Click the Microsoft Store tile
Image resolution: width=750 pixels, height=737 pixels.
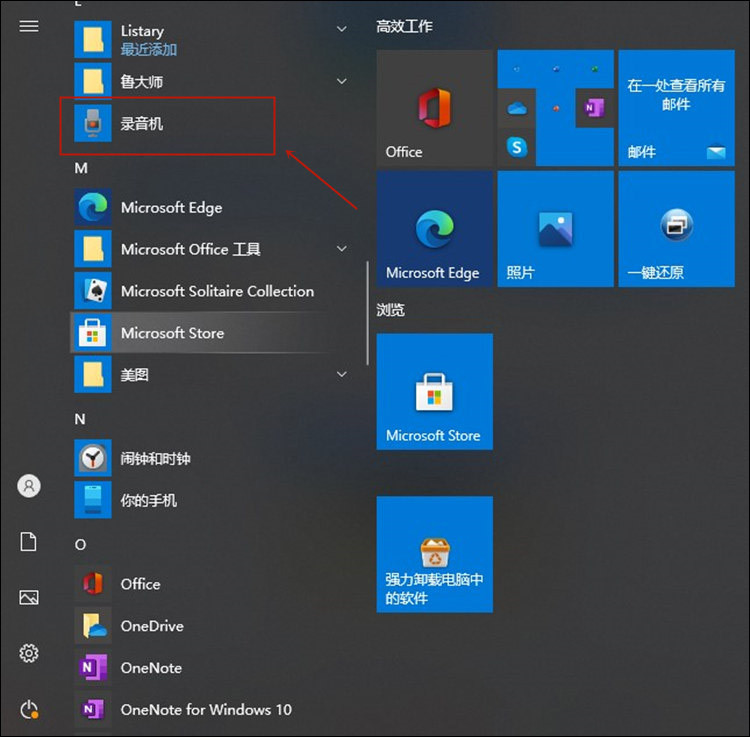[x=434, y=392]
